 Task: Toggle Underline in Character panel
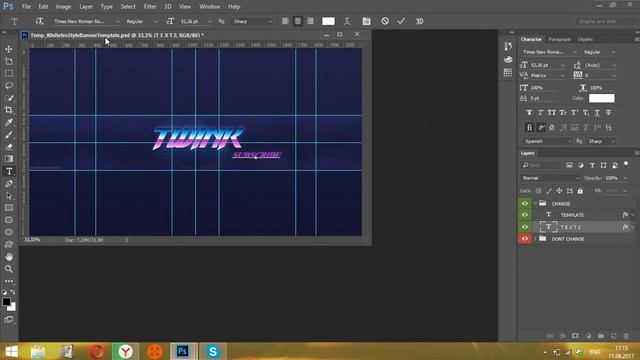[x=597, y=113]
